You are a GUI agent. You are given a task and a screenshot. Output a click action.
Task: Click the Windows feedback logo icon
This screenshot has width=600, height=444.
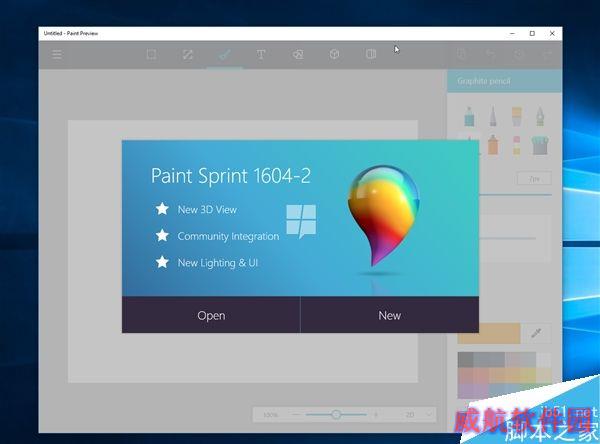[301, 221]
